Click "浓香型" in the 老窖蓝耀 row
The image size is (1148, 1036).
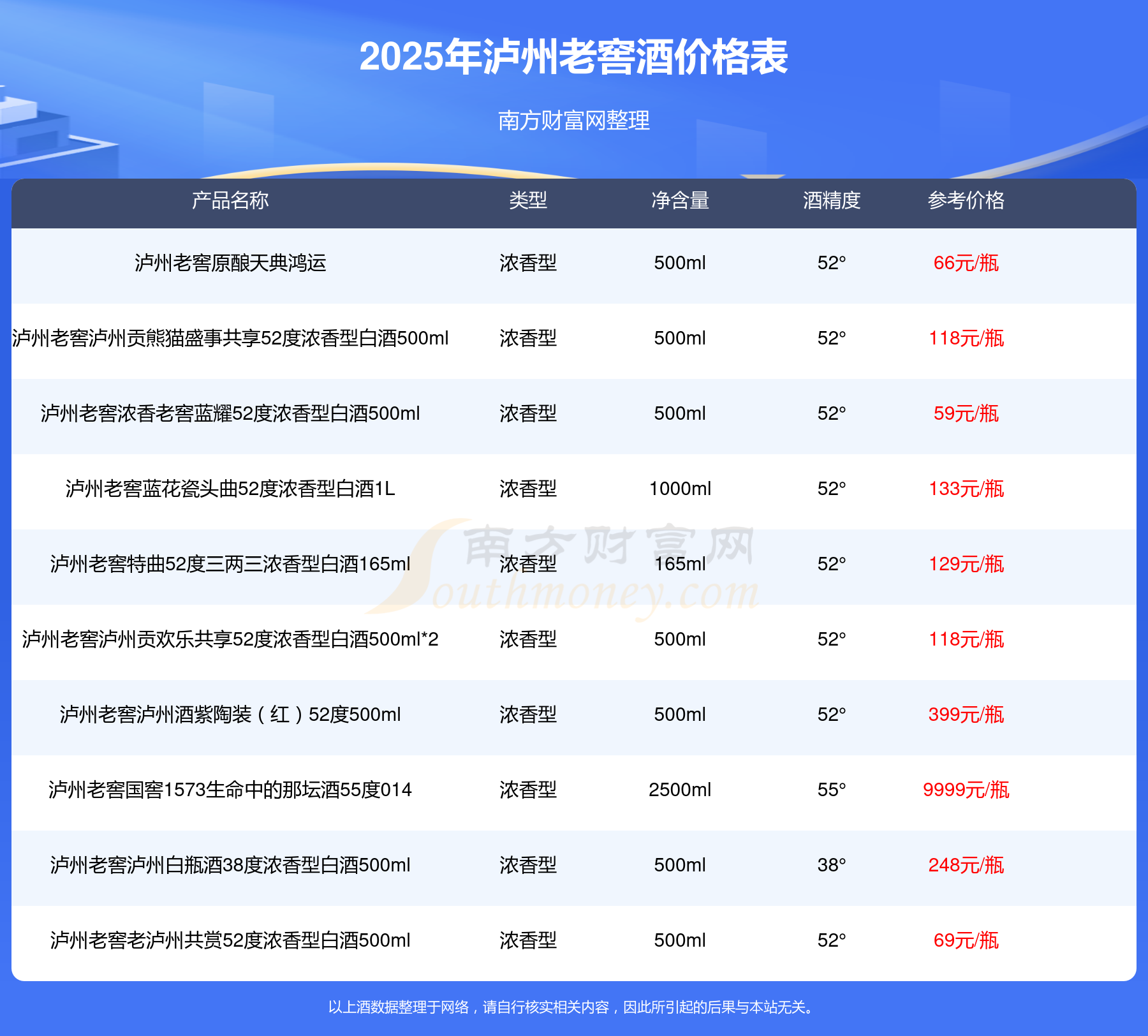pos(528,413)
